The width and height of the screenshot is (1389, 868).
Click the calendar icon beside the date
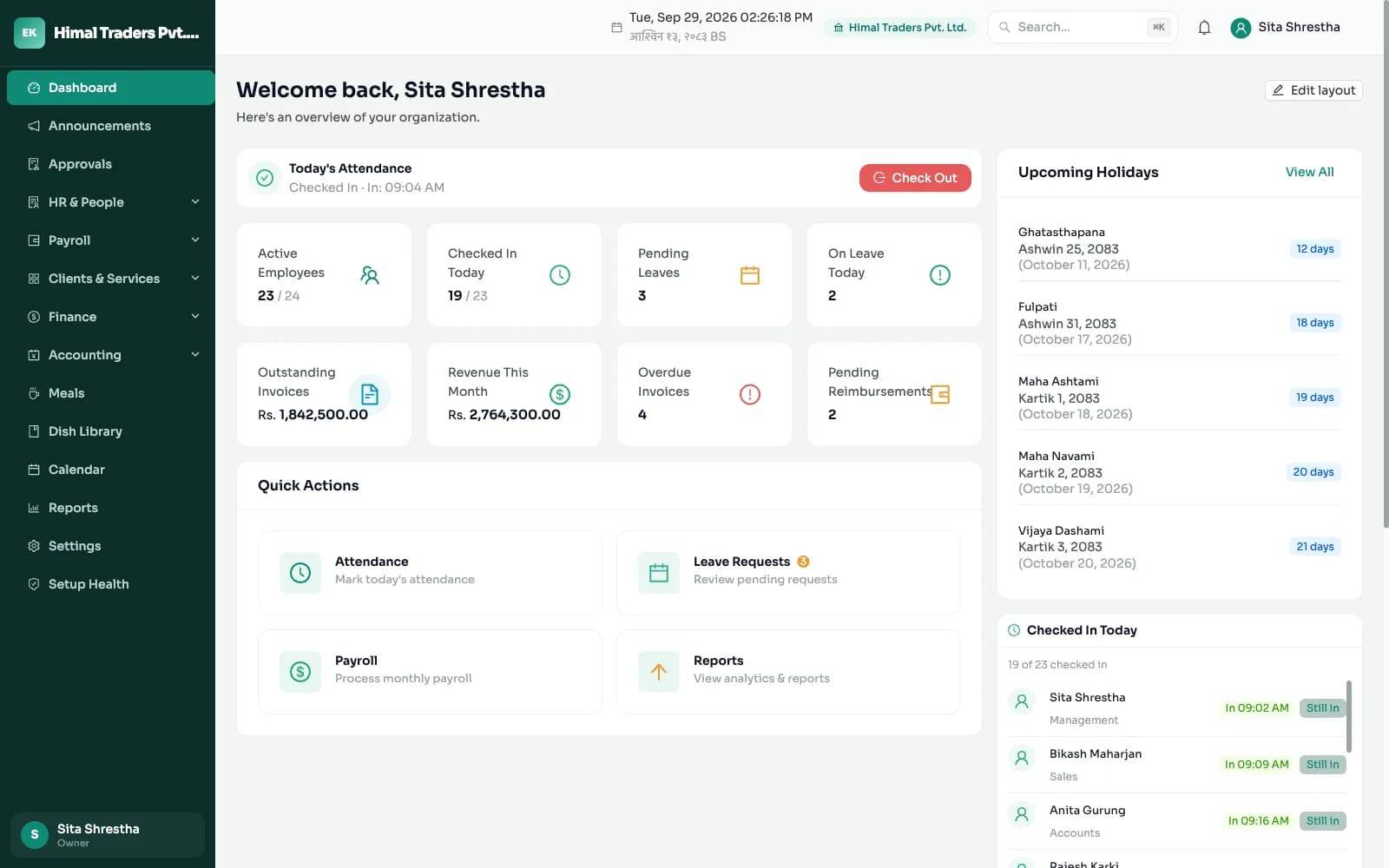coord(616,28)
